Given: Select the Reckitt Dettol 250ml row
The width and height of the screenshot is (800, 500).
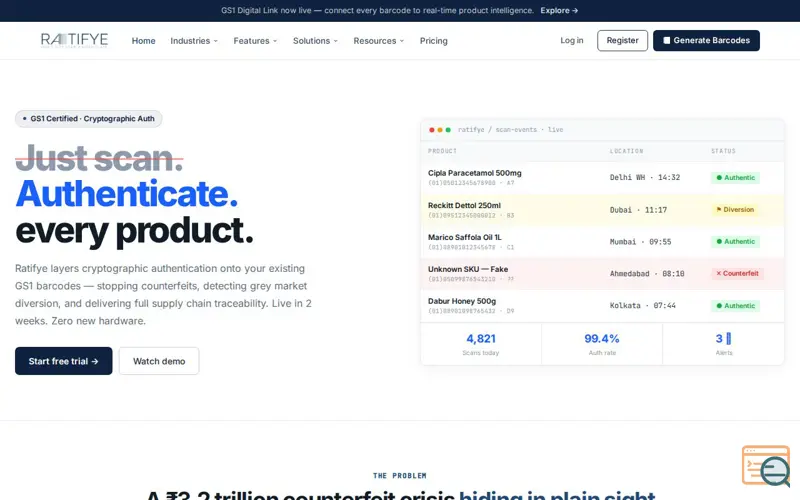Looking at the screenshot, I should pos(602,210).
